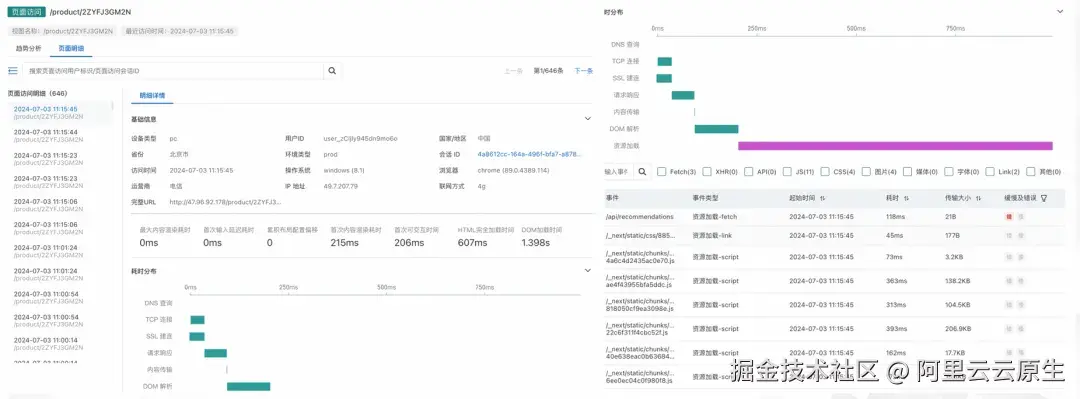1080x399 pixels.
Task: Click the 607ms HTML完全加载时间 value
Action: pos(471,243)
